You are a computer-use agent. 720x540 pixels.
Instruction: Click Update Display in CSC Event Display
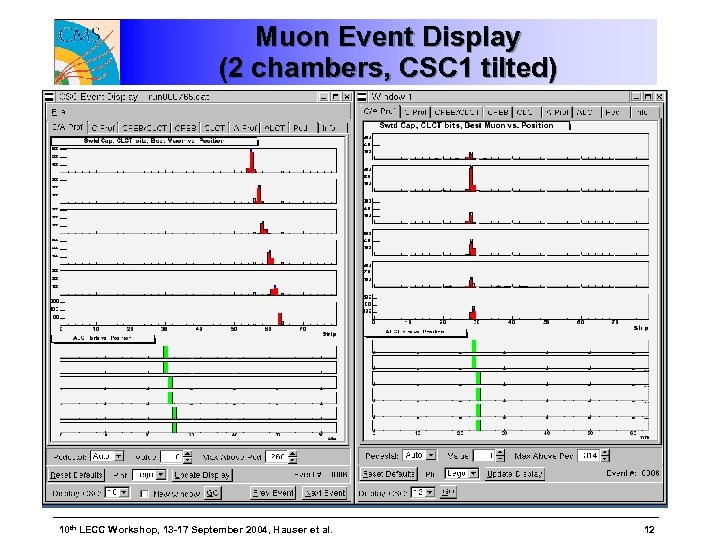point(202,475)
